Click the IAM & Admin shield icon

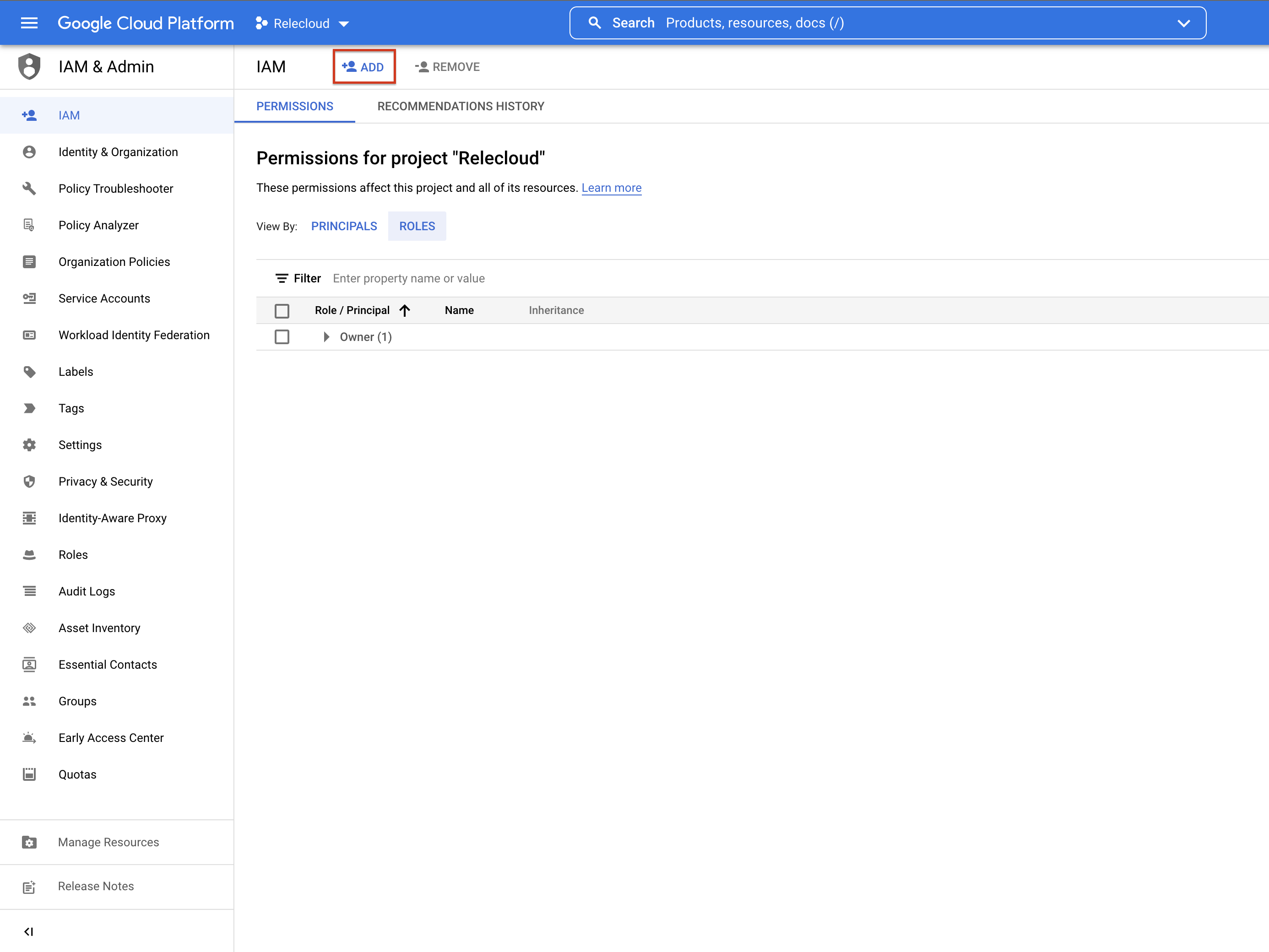point(29,66)
